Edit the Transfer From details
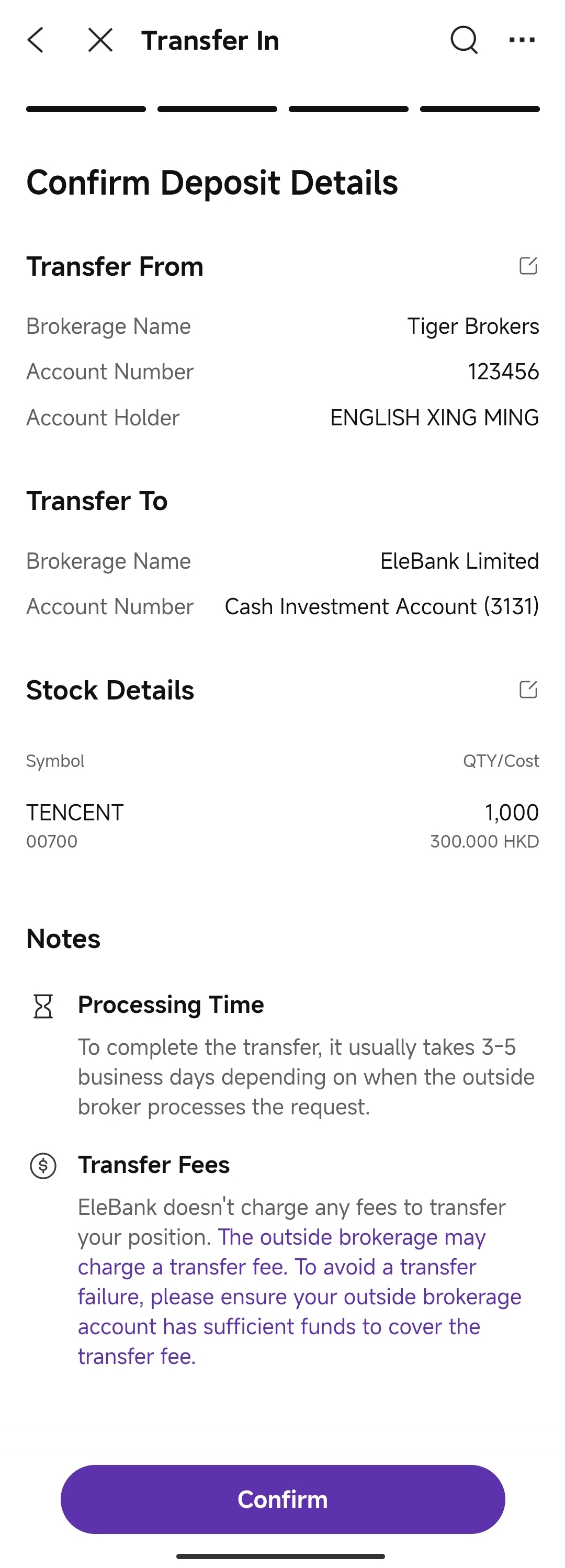This screenshot has width=565, height=1568. 528,266
